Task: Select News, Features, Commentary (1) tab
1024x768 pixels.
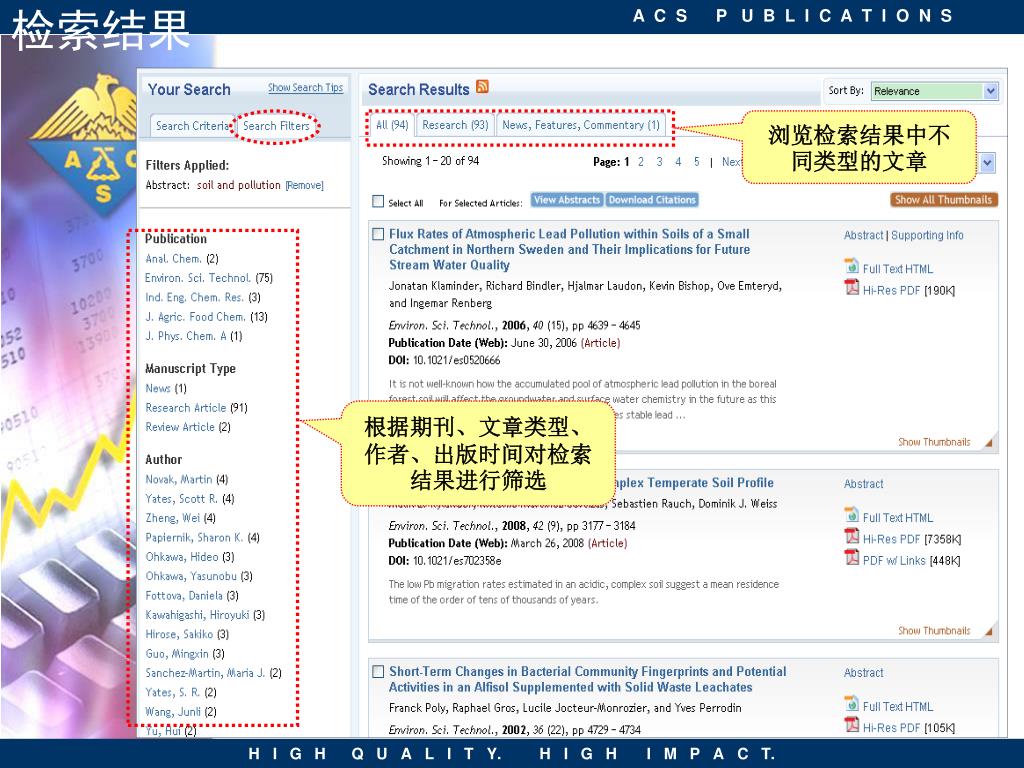Action: pyautogui.click(x=581, y=125)
